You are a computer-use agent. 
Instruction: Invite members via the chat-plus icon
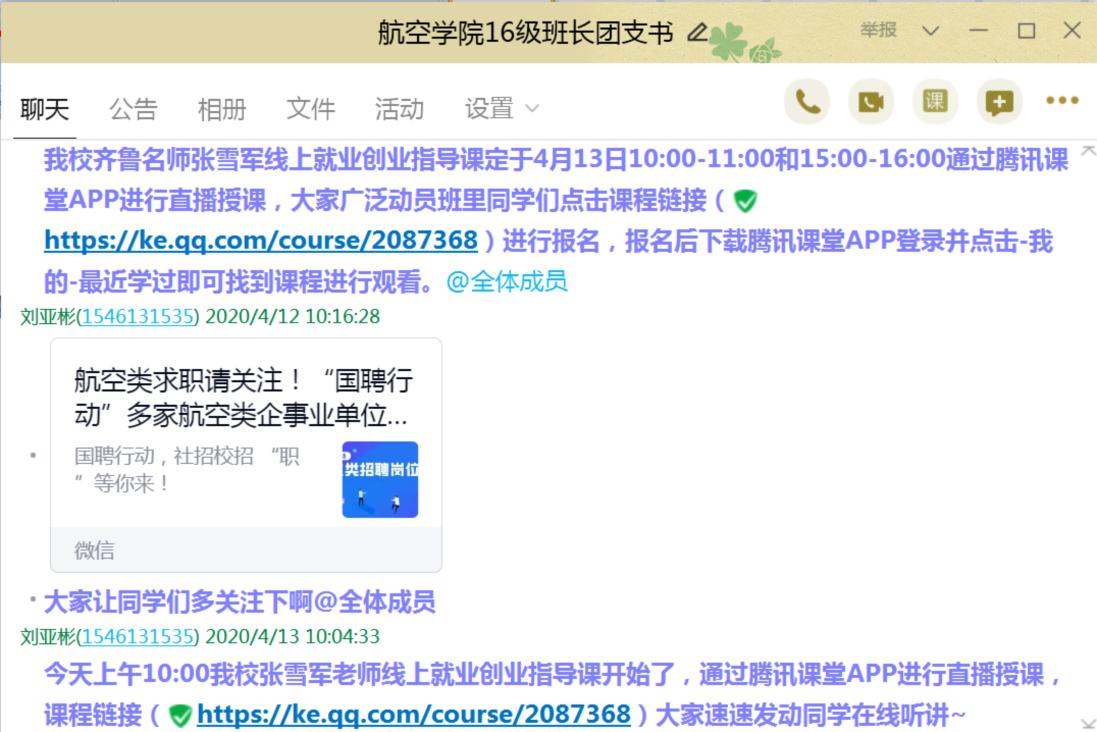[999, 102]
